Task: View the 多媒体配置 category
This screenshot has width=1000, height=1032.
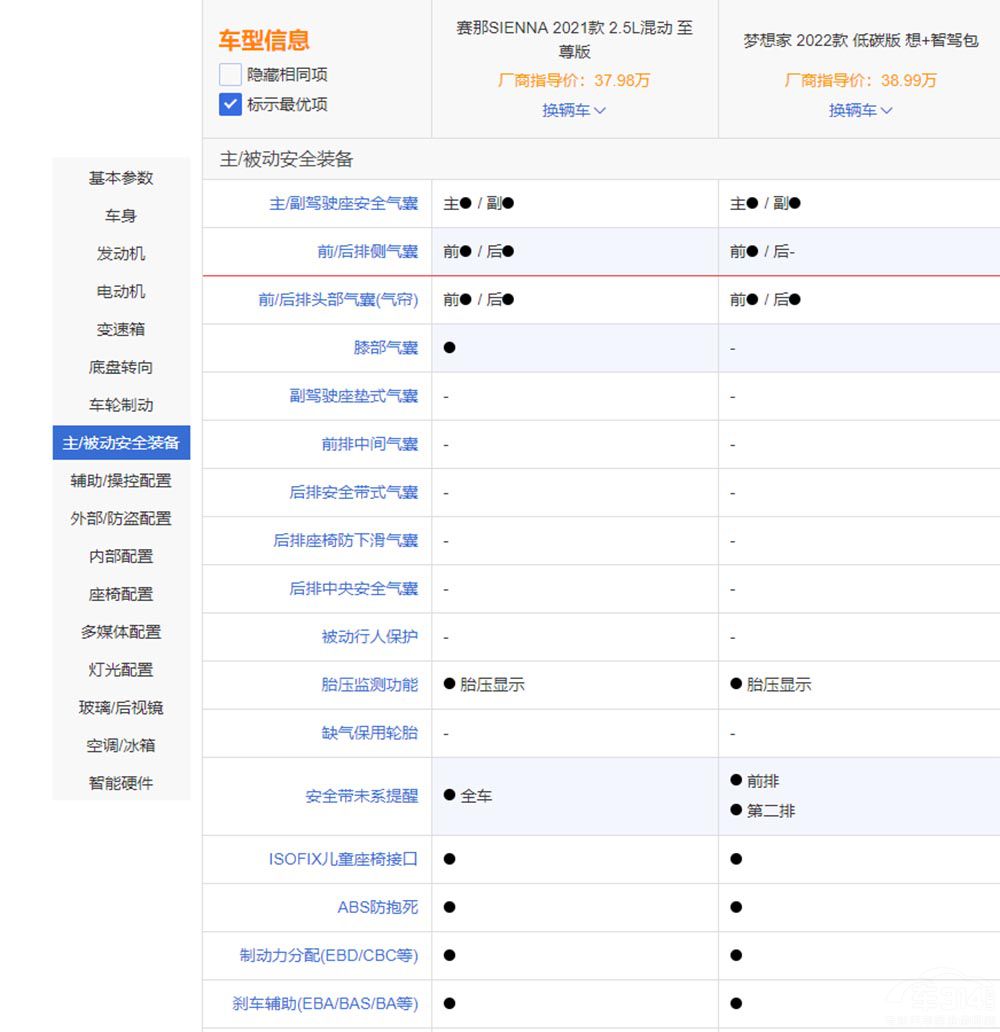Action: (x=120, y=632)
